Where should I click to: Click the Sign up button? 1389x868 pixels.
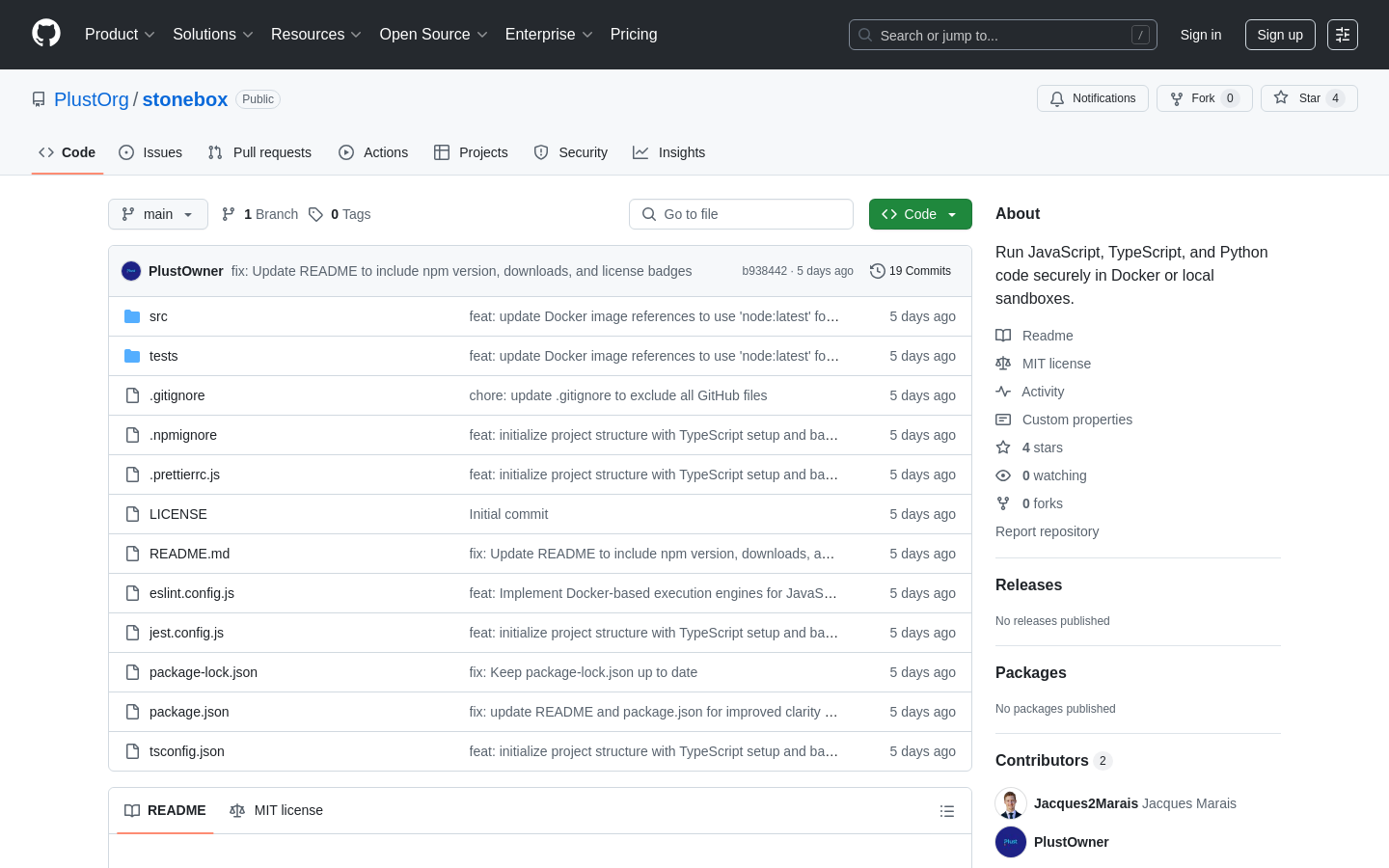coord(1280,35)
